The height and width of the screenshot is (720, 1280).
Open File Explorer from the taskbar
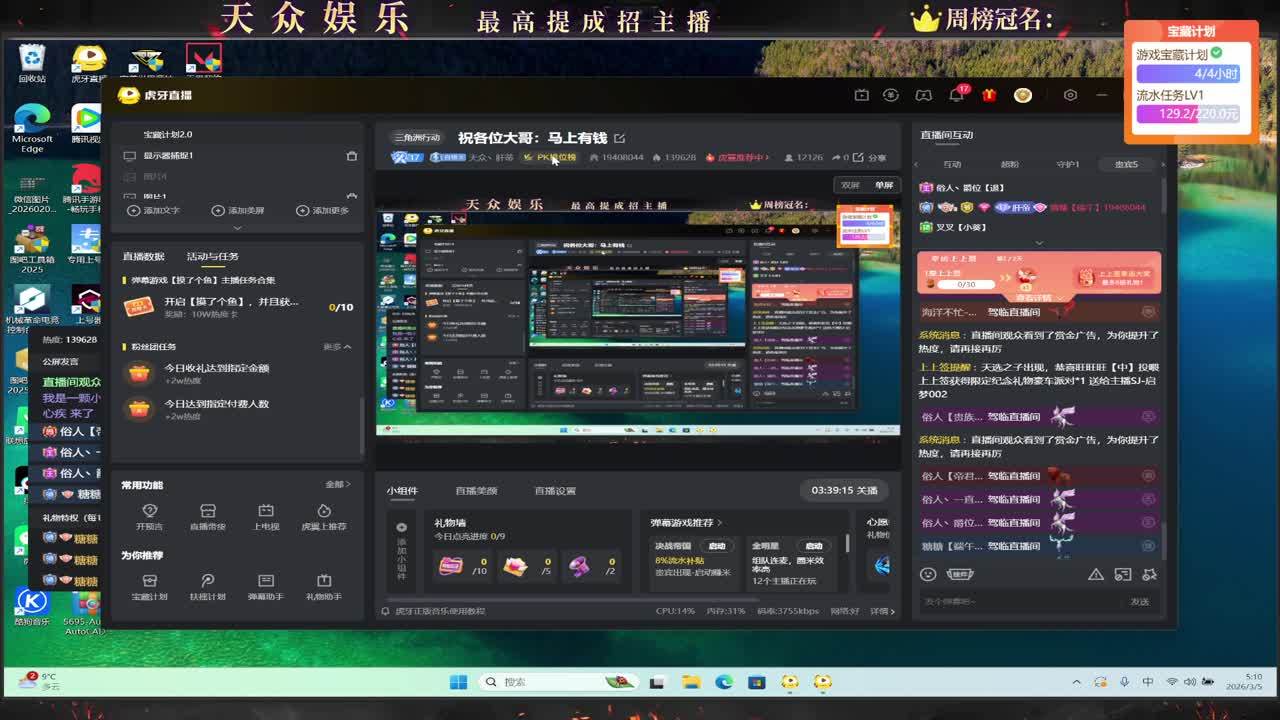[x=691, y=682]
